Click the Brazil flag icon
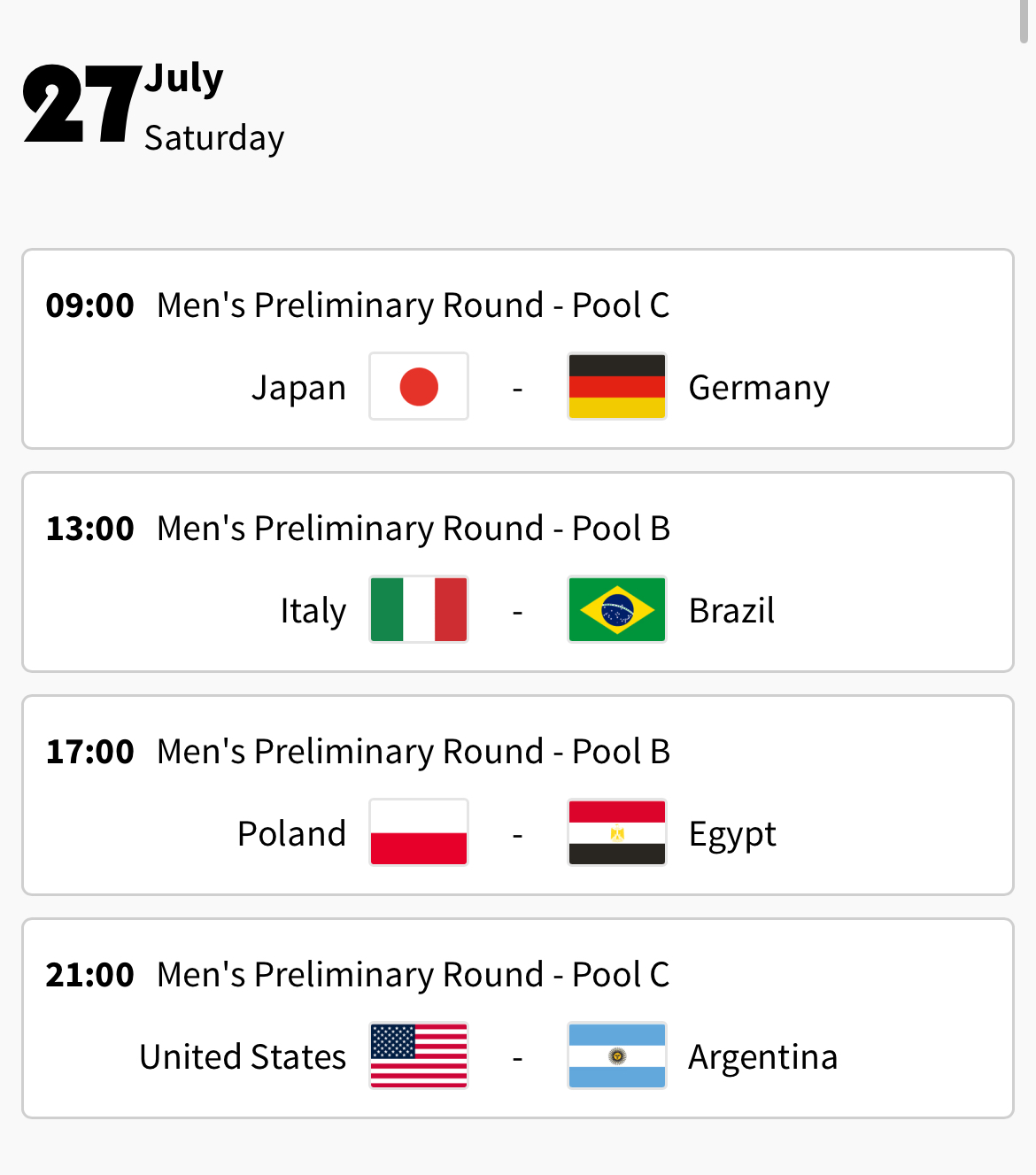The image size is (1036, 1175). point(617,610)
